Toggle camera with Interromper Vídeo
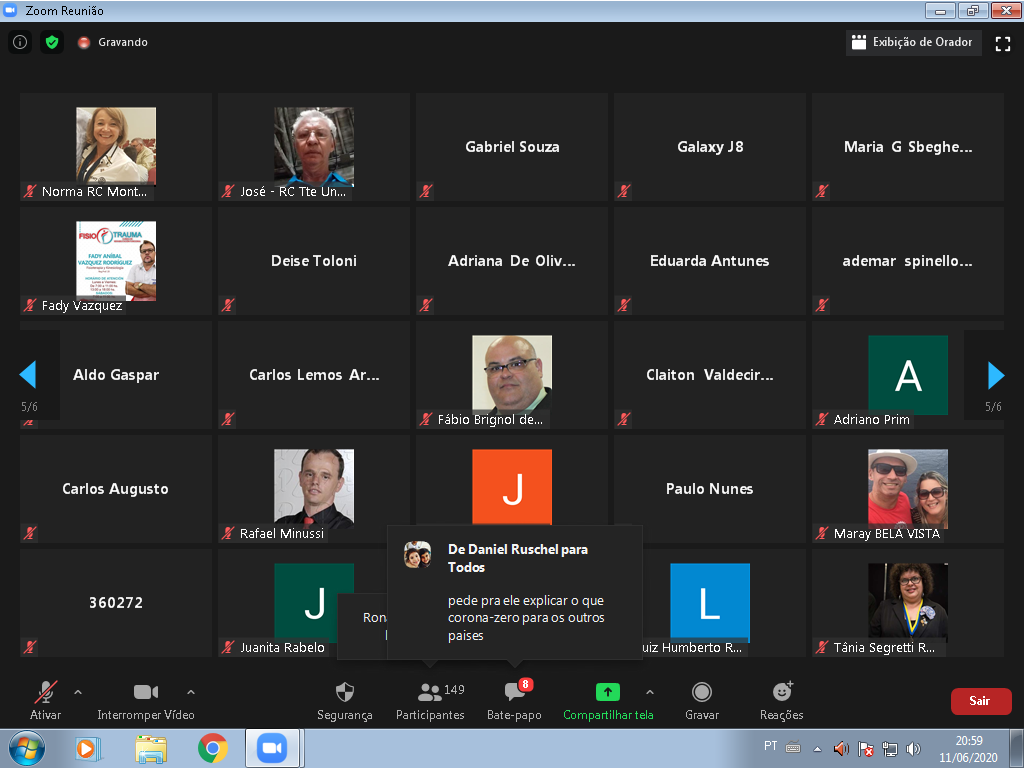Viewport: 1024px width, 768px height. [x=146, y=692]
